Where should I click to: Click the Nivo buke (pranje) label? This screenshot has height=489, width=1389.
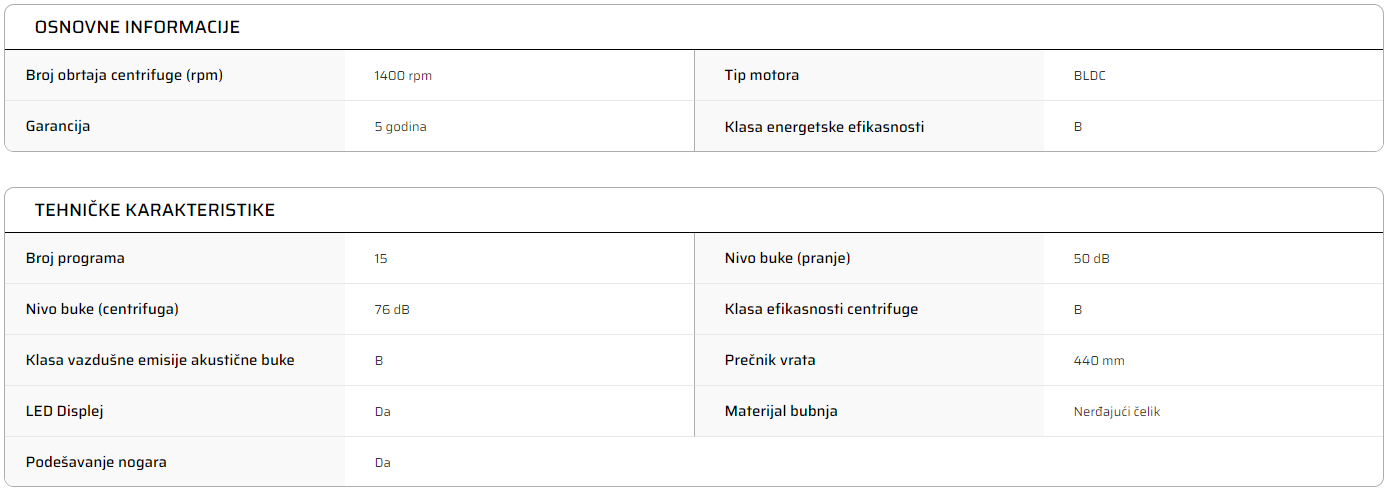(x=787, y=258)
